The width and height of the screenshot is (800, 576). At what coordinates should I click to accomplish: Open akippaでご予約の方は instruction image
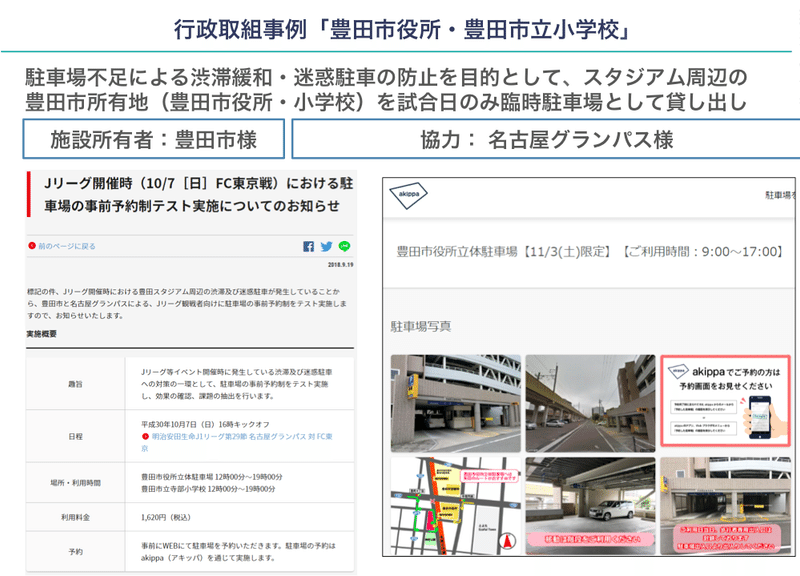(x=726, y=401)
